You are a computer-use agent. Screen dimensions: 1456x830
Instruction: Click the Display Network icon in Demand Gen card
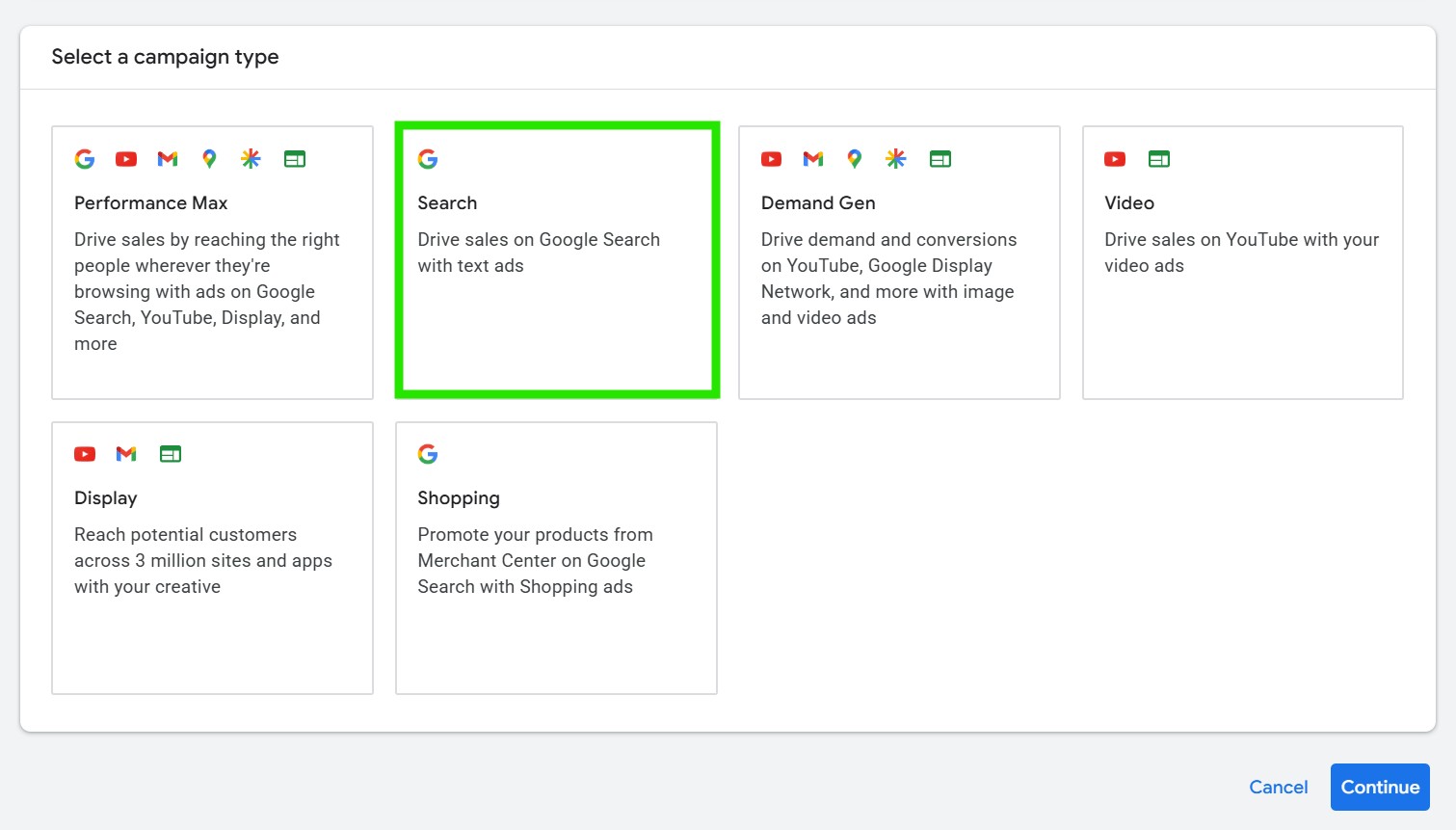940,159
